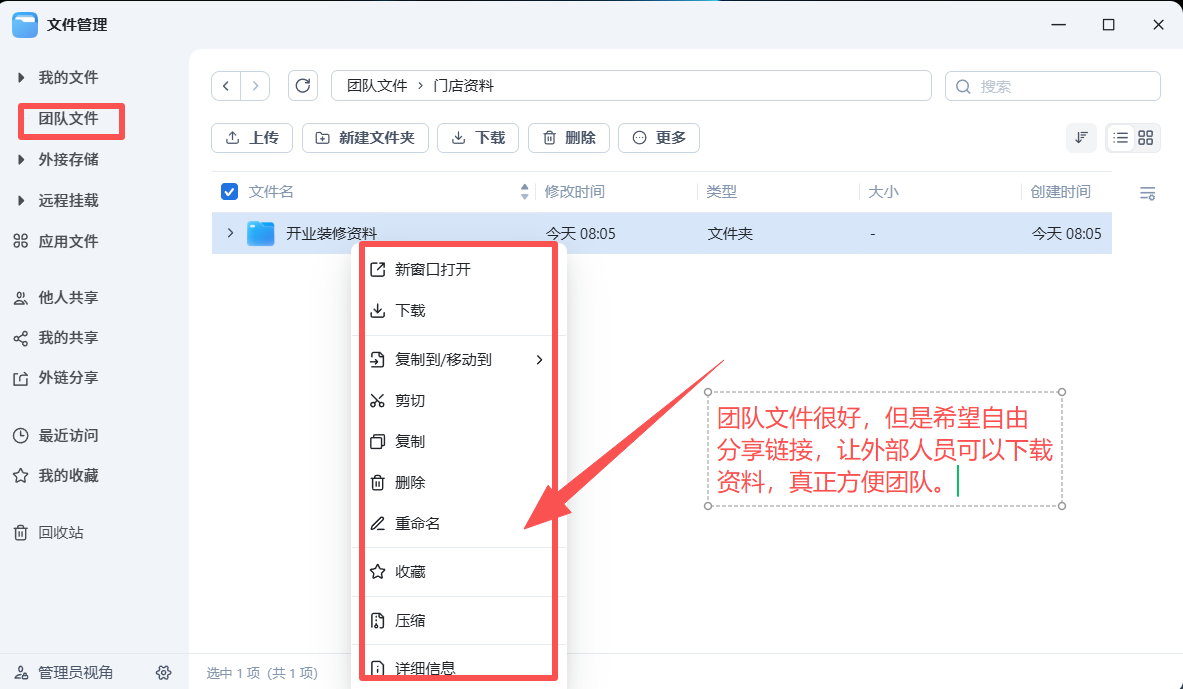
Task: Expand 我的文件 tree arrow
Action: click(21, 77)
